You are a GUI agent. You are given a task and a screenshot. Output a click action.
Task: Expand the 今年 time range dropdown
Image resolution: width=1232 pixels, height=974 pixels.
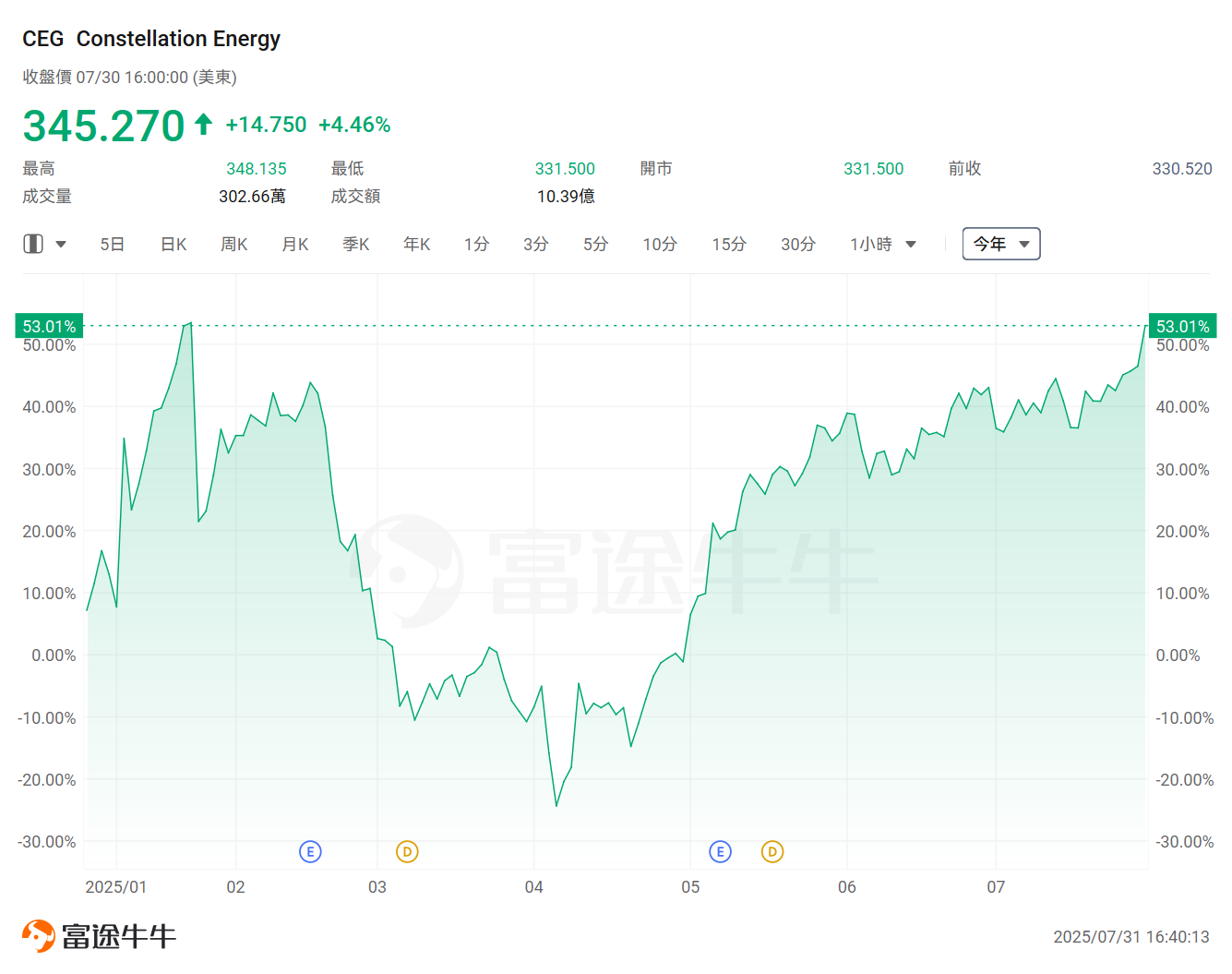coord(1001,244)
